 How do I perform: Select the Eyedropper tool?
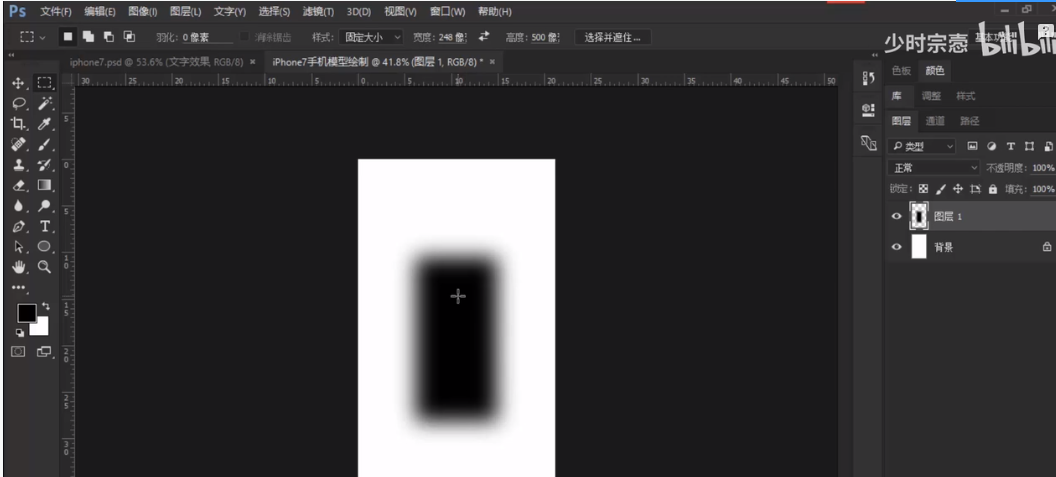[x=44, y=124]
